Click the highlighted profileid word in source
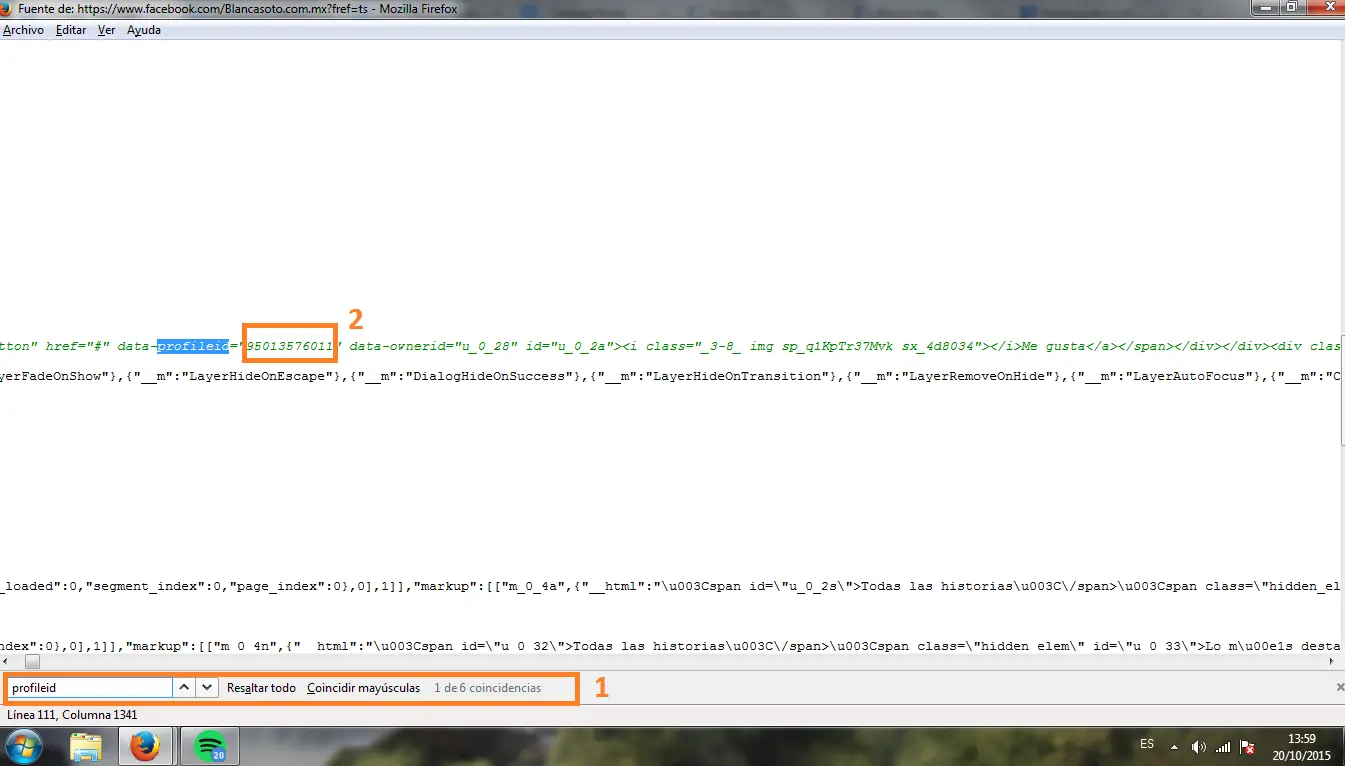The height and width of the screenshot is (766, 1345). (x=192, y=346)
